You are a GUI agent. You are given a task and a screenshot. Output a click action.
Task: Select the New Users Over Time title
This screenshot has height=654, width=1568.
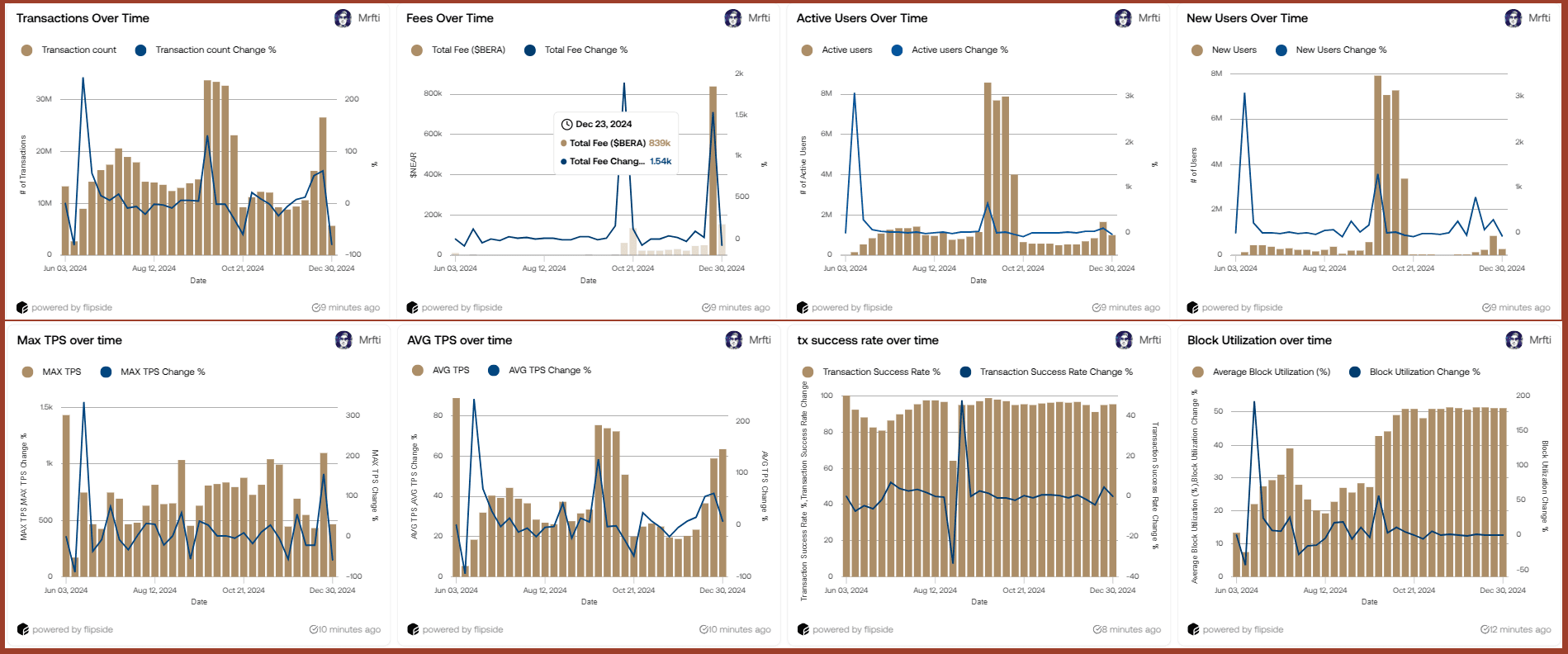tap(1247, 18)
